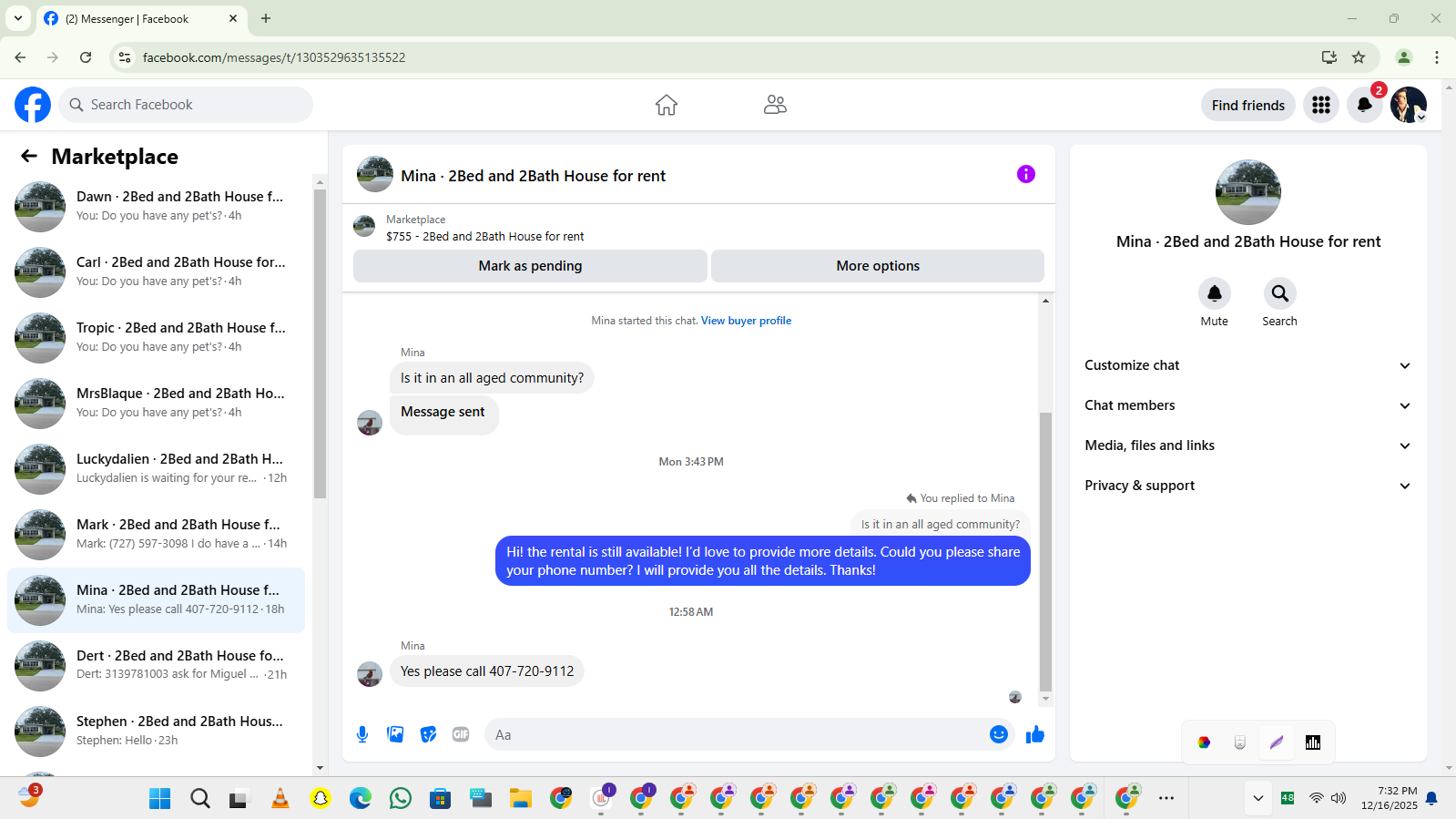
Task: Click the Aa message input field
Action: click(738, 735)
